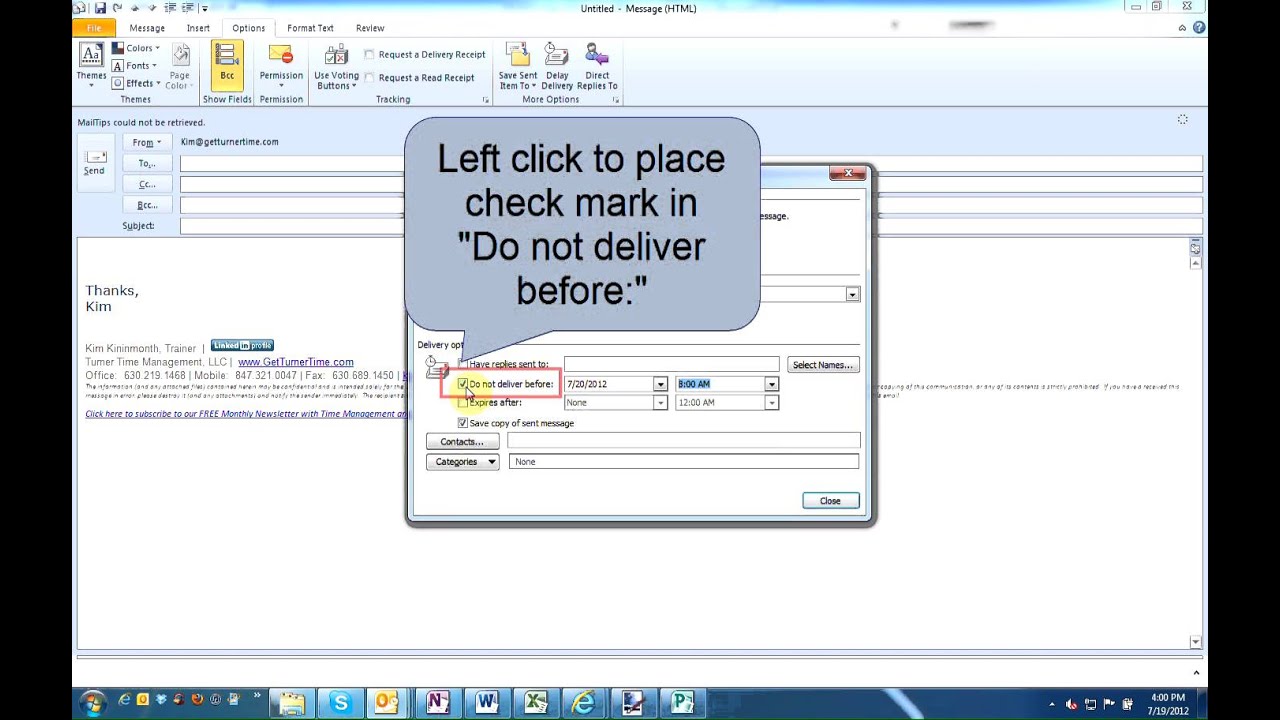The image size is (1280, 720).
Task: Click the Page Color button
Action: [179, 65]
